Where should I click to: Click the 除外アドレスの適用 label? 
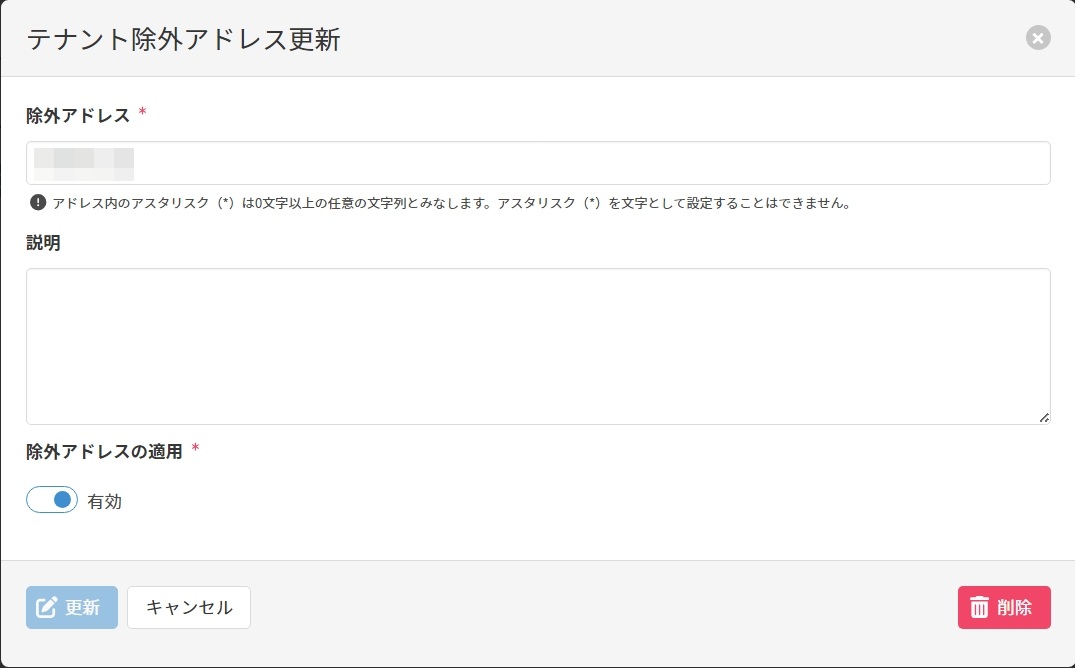(x=104, y=451)
